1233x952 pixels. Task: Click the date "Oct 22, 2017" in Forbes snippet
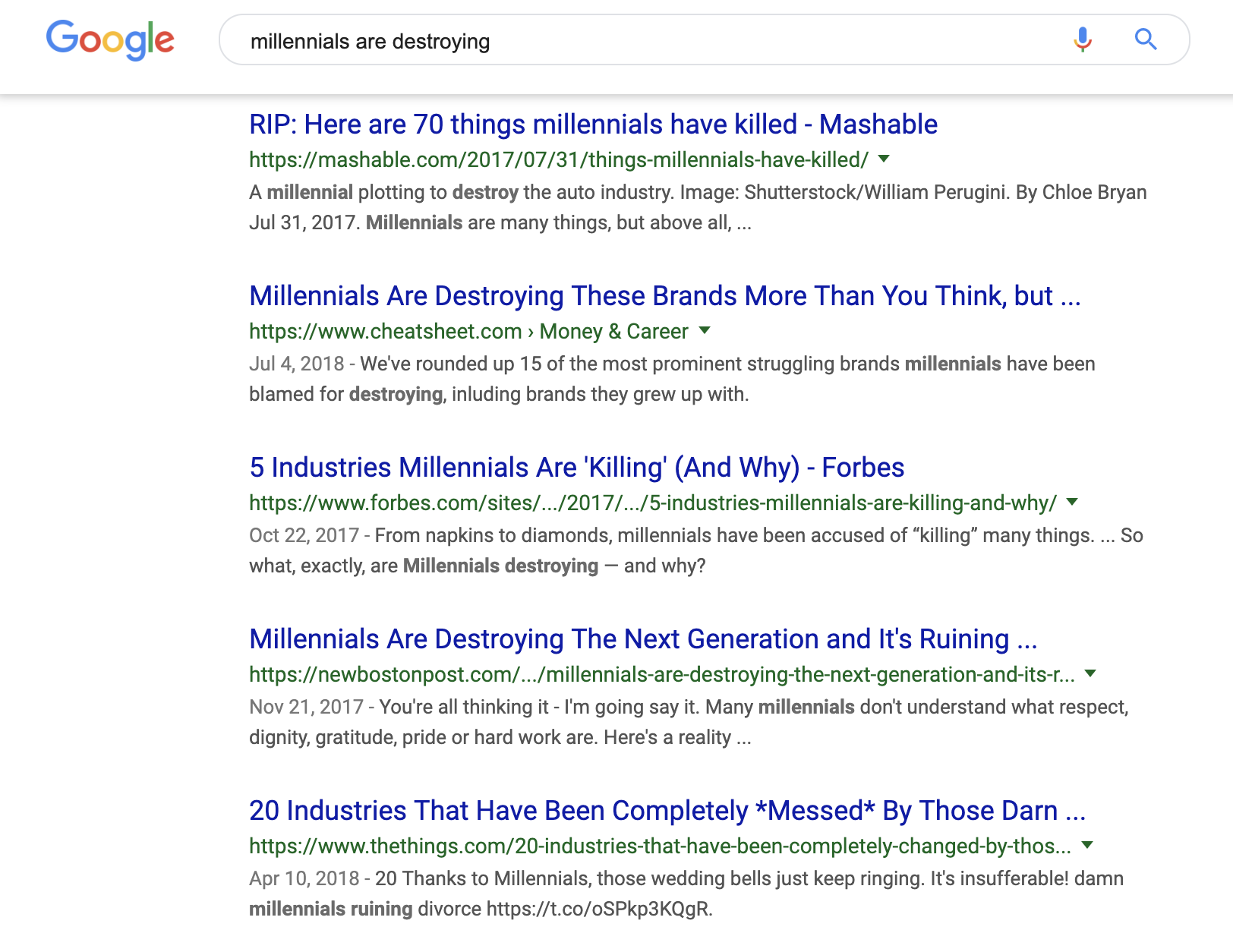304,535
